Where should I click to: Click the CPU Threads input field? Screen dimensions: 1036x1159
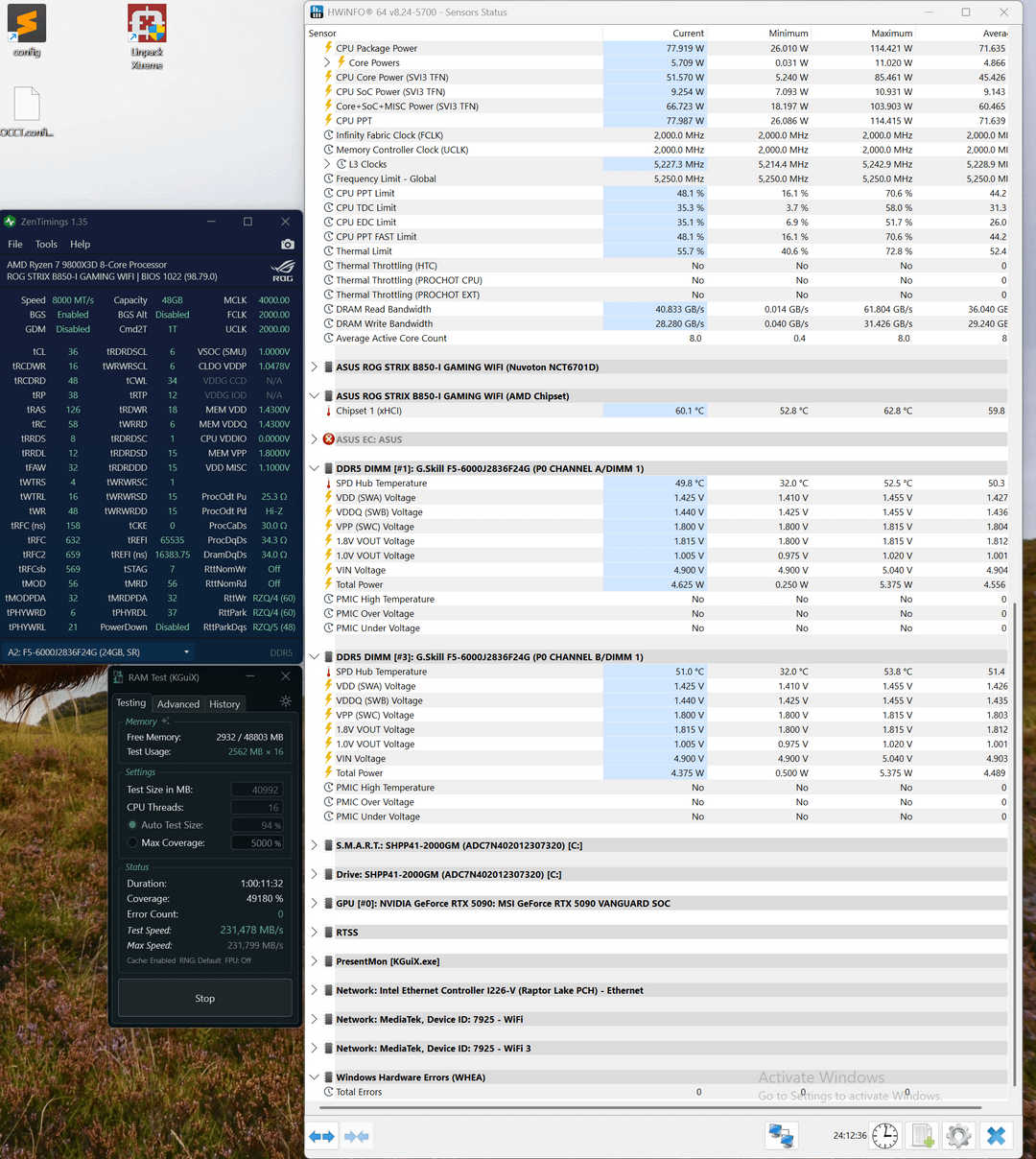tap(258, 808)
